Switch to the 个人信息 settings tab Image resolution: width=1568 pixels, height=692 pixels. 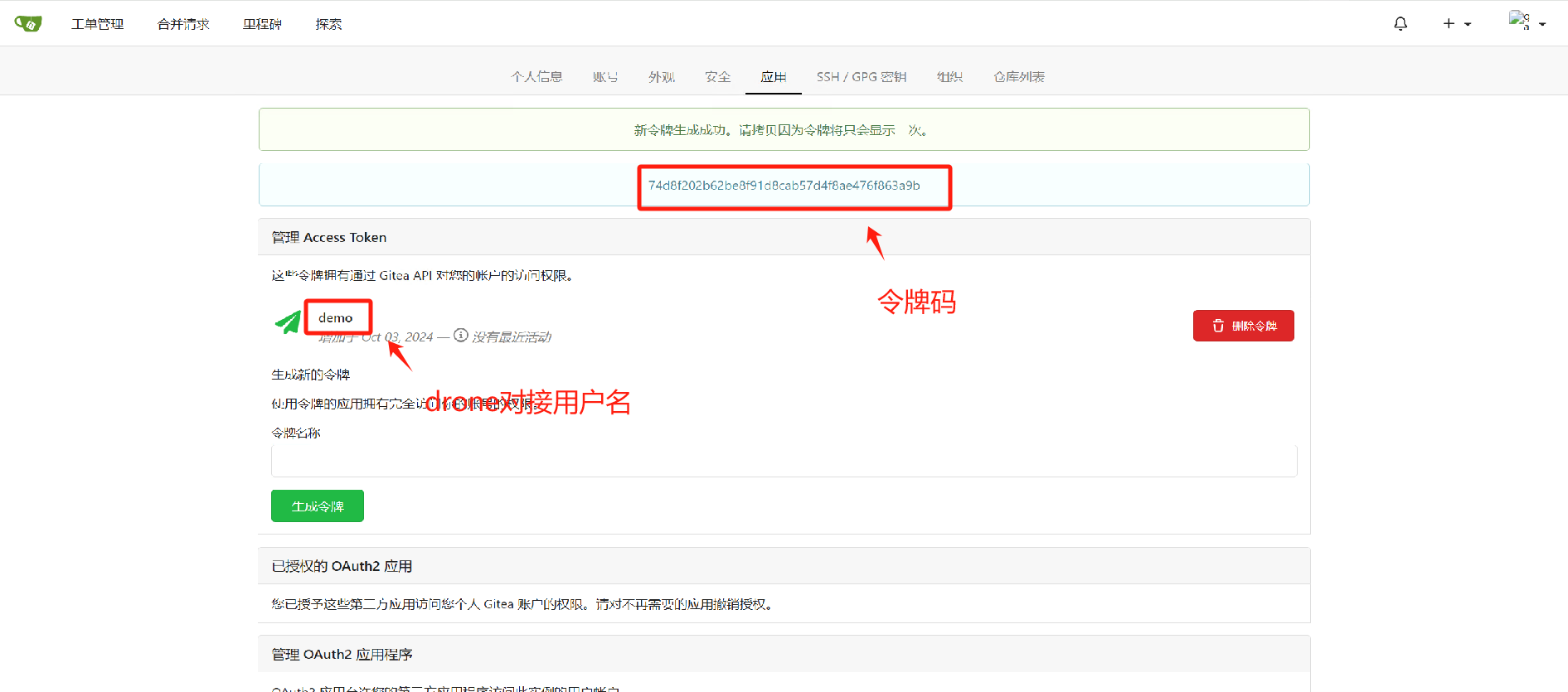[536, 77]
